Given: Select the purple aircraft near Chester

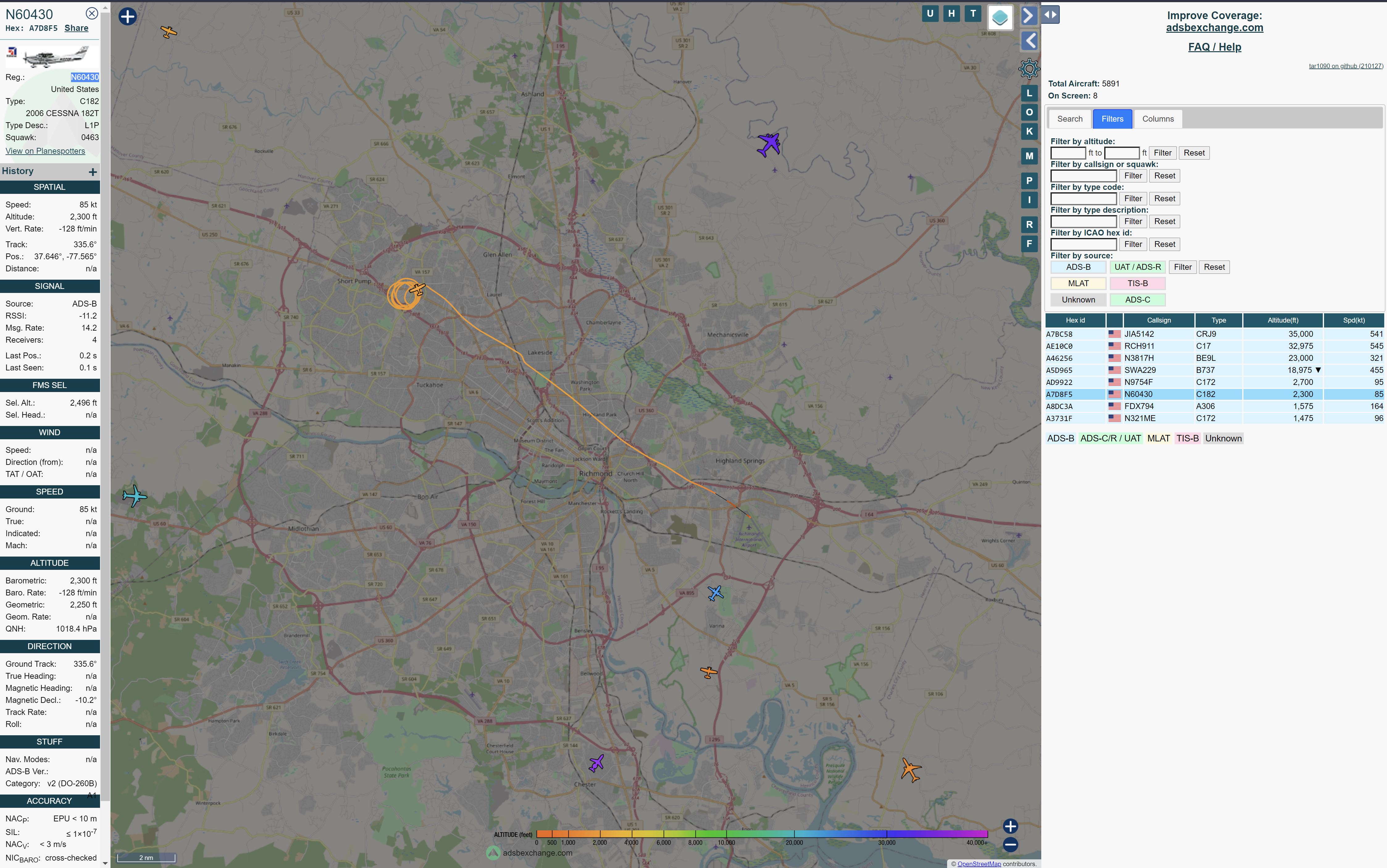Looking at the screenshot, I should tap(596, 764).
